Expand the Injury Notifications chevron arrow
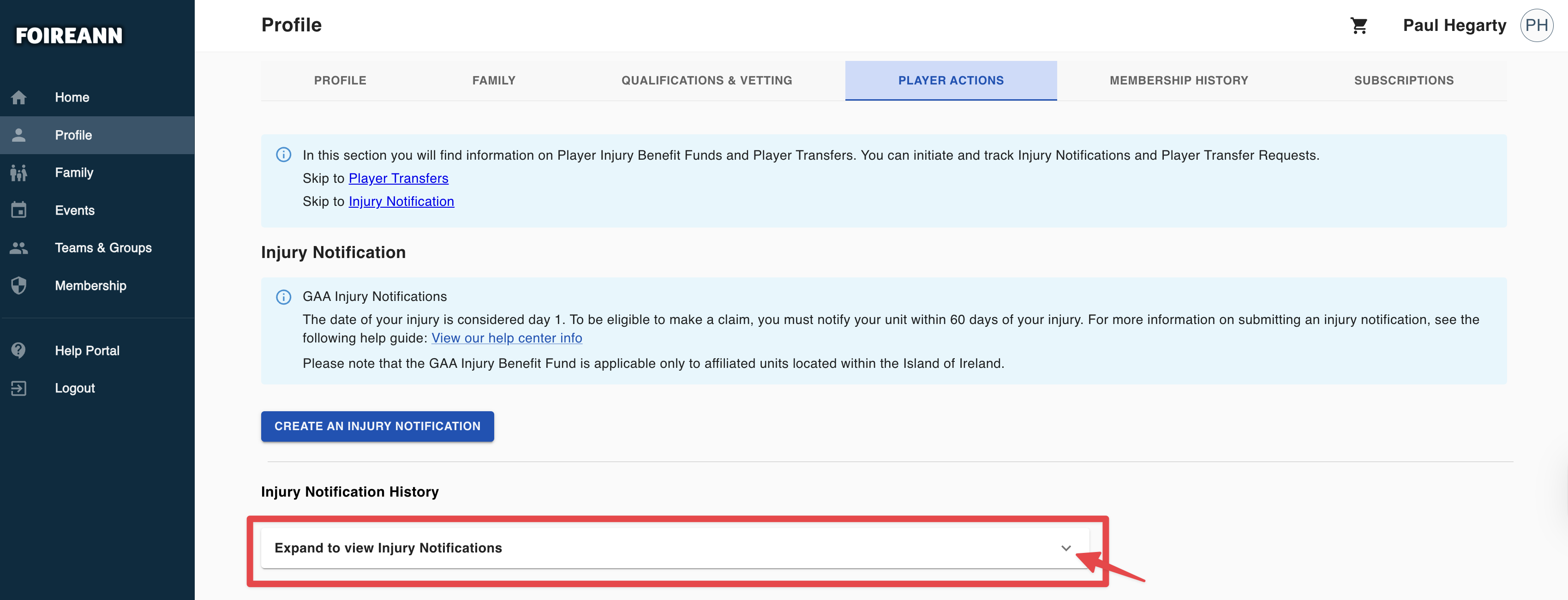Viewport: 1568px width, 600px height. (x=1066, y=548)
